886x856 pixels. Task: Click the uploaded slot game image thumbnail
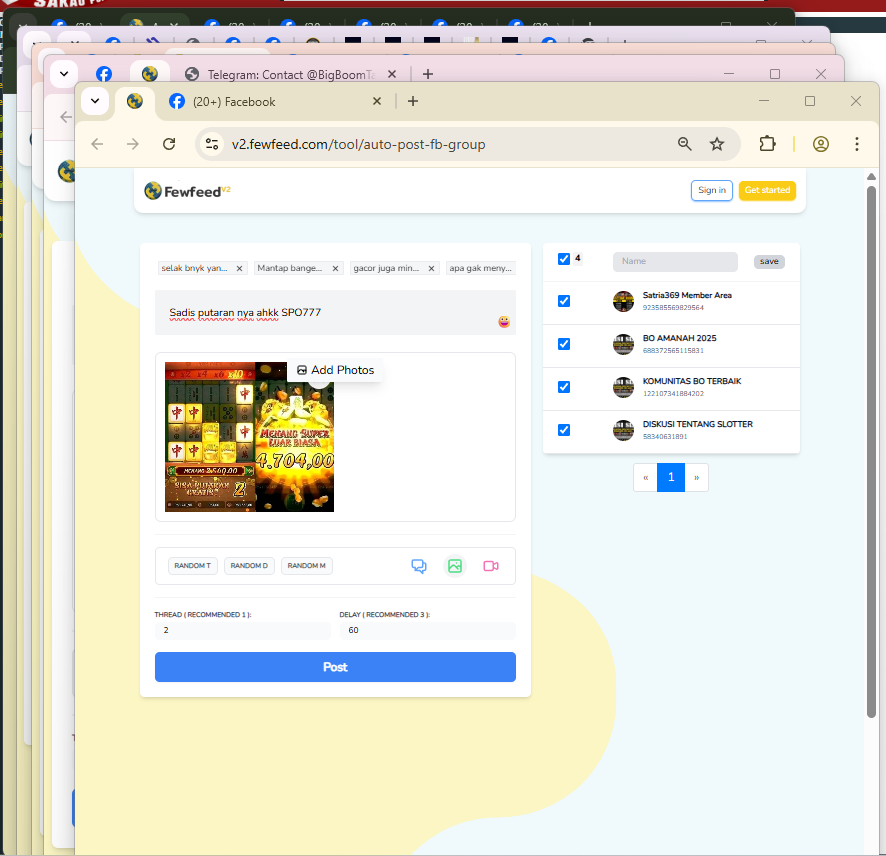point(249,437)
